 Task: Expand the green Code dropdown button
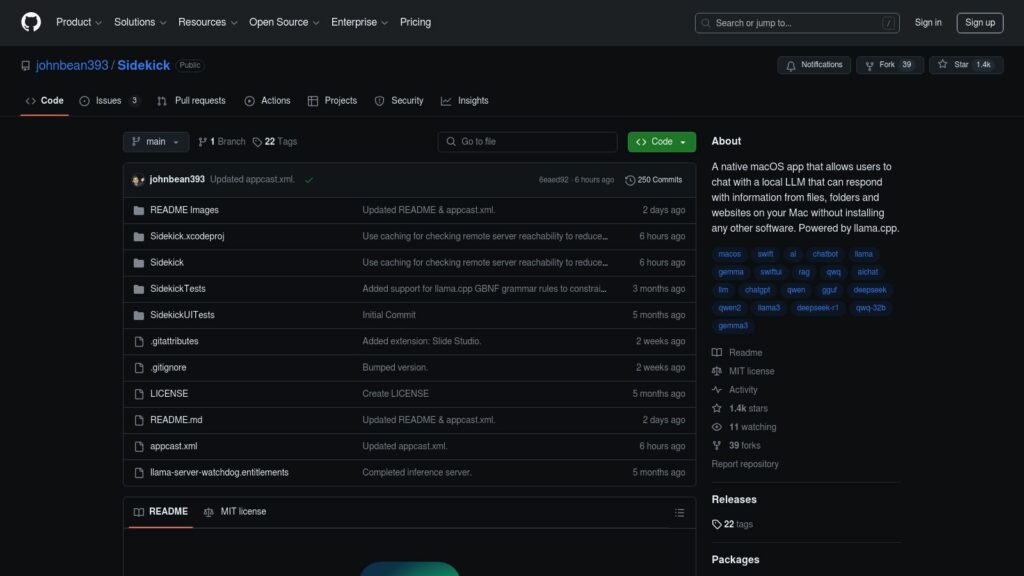tap(662, 142)
